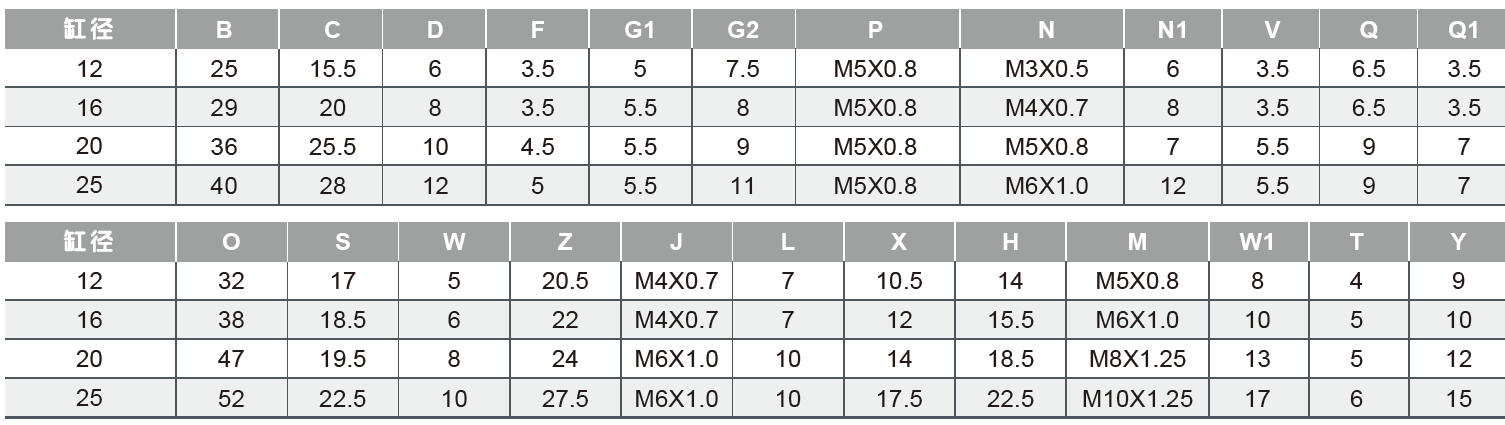Select the P column header

[x=875, y=30]
